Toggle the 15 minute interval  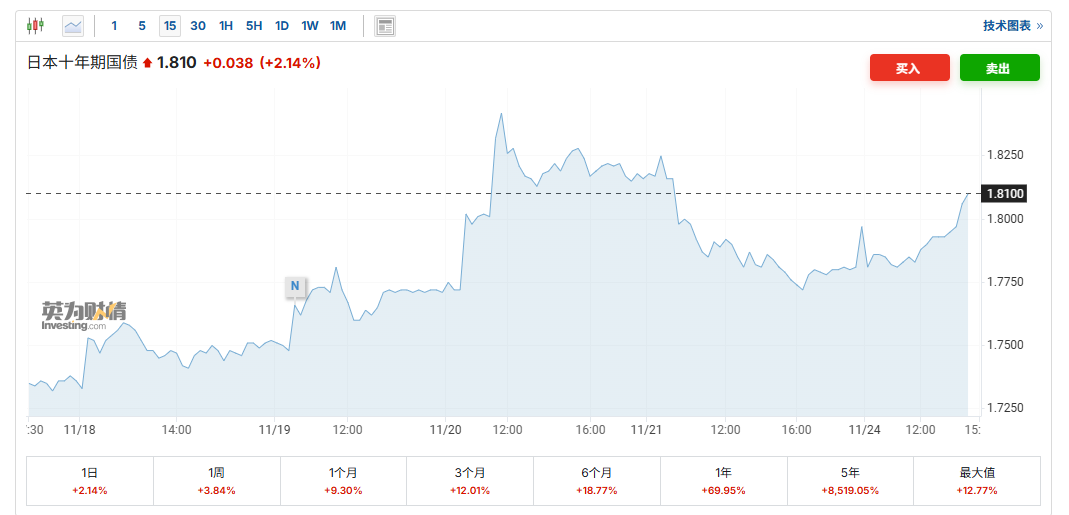170,26
